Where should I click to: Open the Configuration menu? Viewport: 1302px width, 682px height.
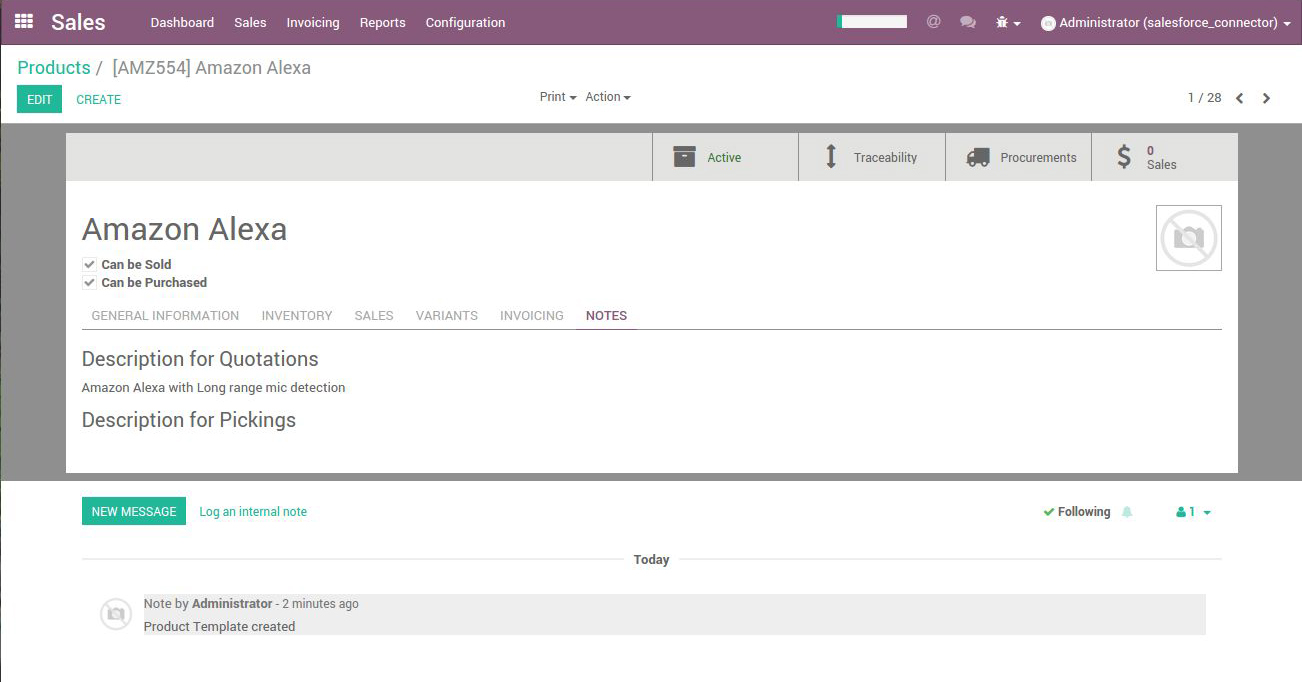point(465,22)
